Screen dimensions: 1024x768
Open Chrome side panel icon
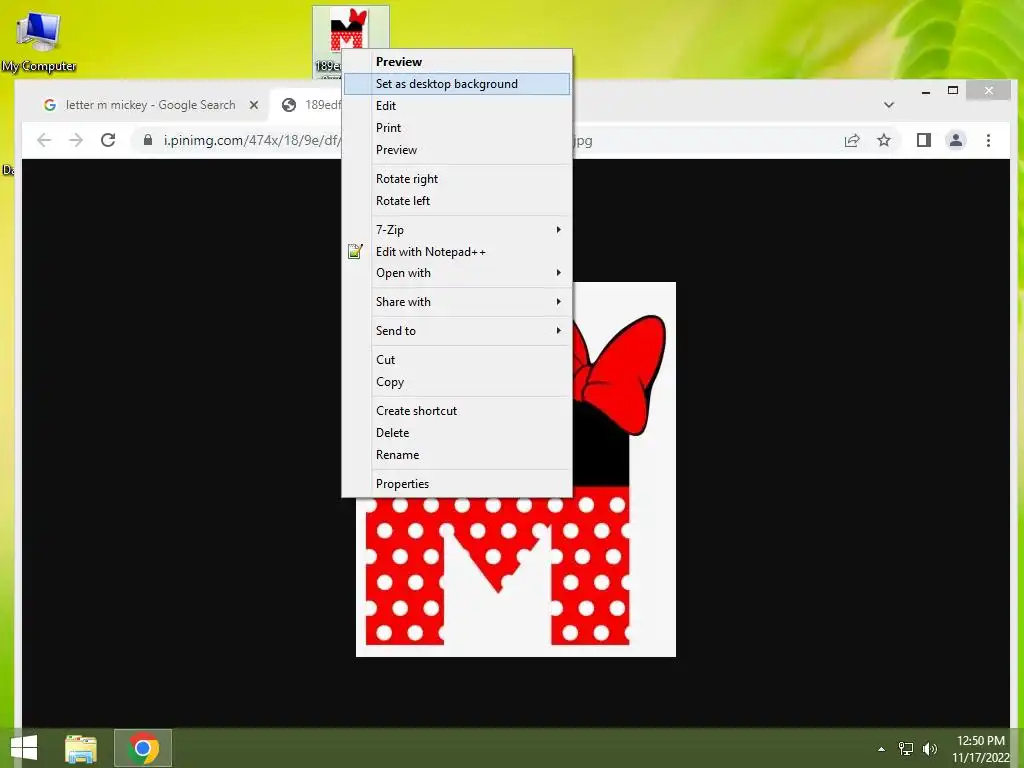pyautogui.click(x=923, y=140)
